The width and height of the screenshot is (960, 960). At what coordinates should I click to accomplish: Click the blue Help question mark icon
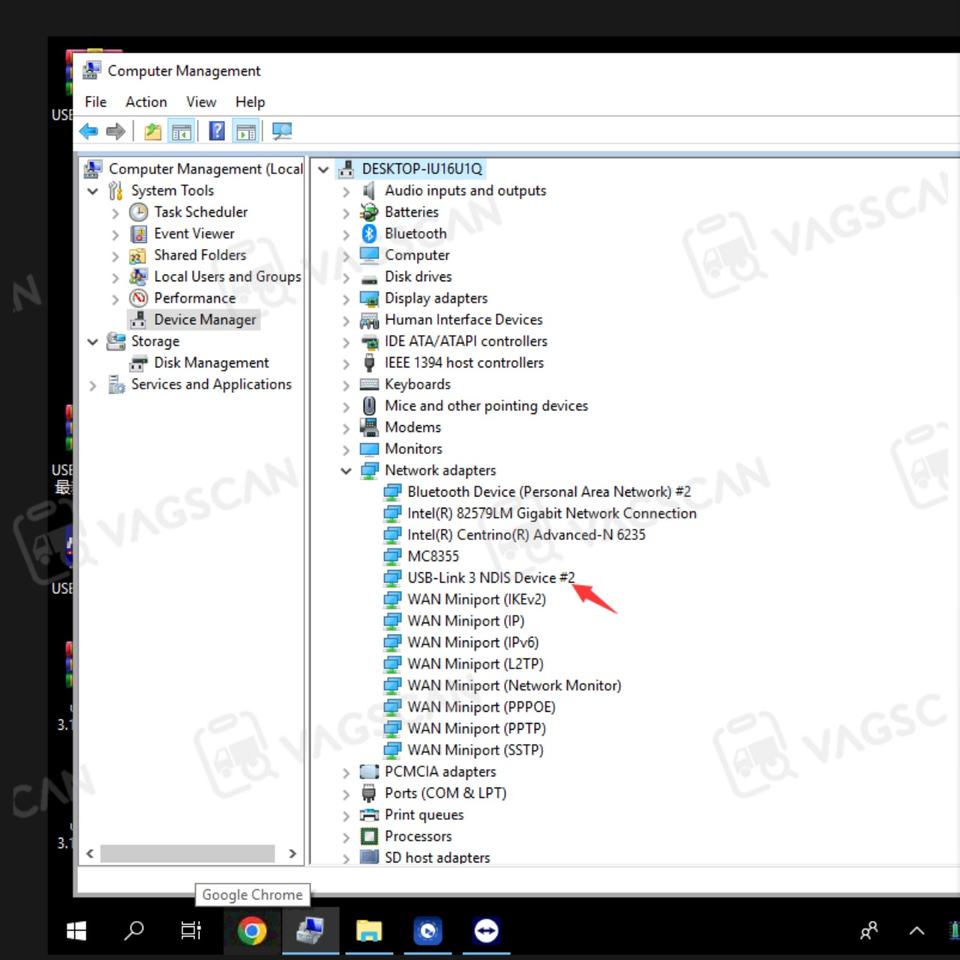tap(217, 131)
